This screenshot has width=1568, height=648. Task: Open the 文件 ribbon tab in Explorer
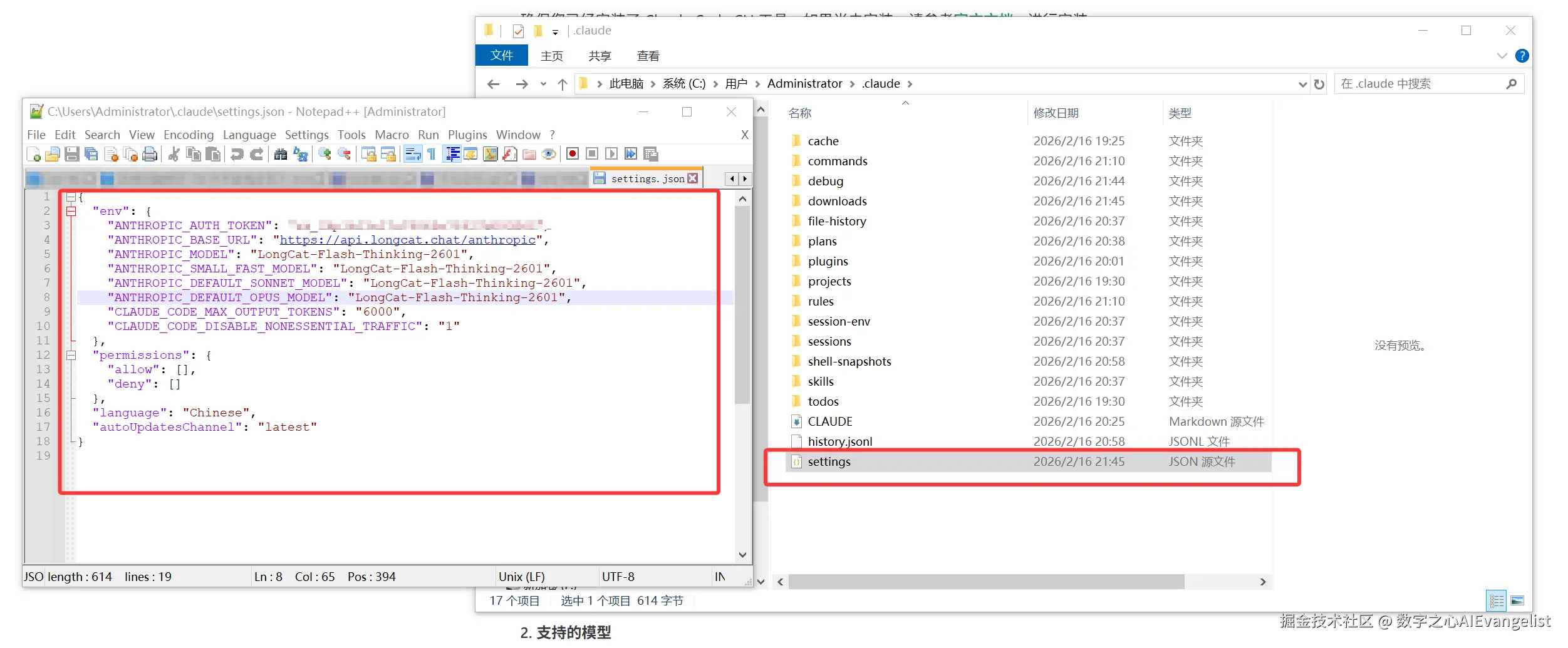[502, 56]
